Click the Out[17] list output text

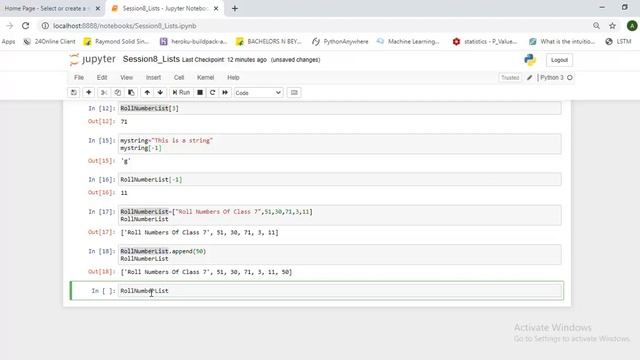pyautogui.click(x=200, y=232)
